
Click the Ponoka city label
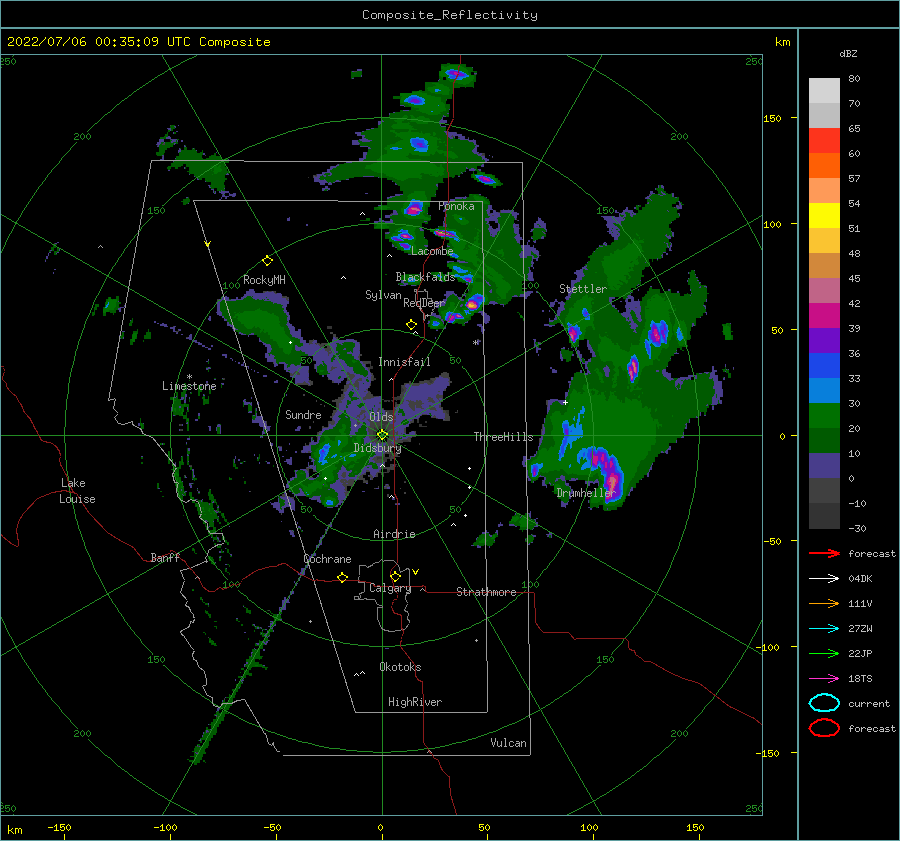point(456,206)
